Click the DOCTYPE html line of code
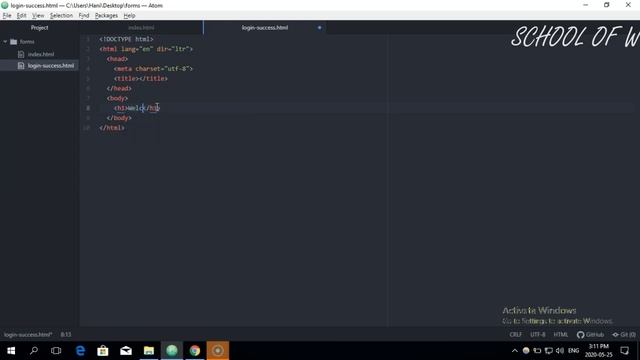 tap(127, 39)
